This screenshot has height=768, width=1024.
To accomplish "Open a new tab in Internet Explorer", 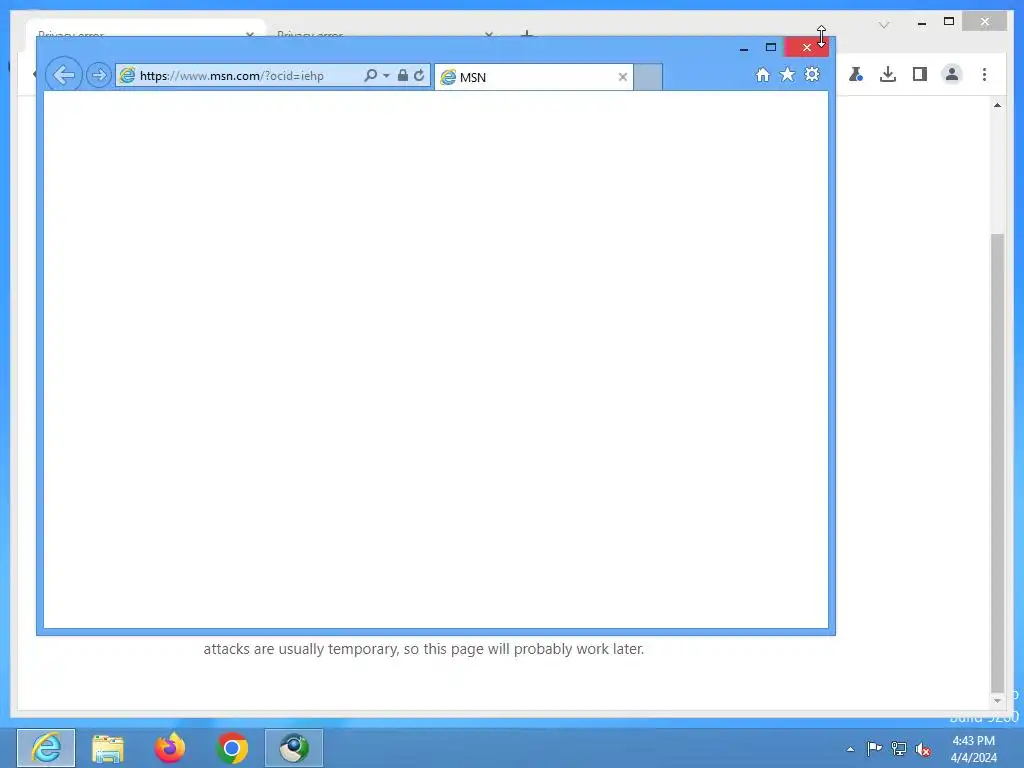I will 648,77.
